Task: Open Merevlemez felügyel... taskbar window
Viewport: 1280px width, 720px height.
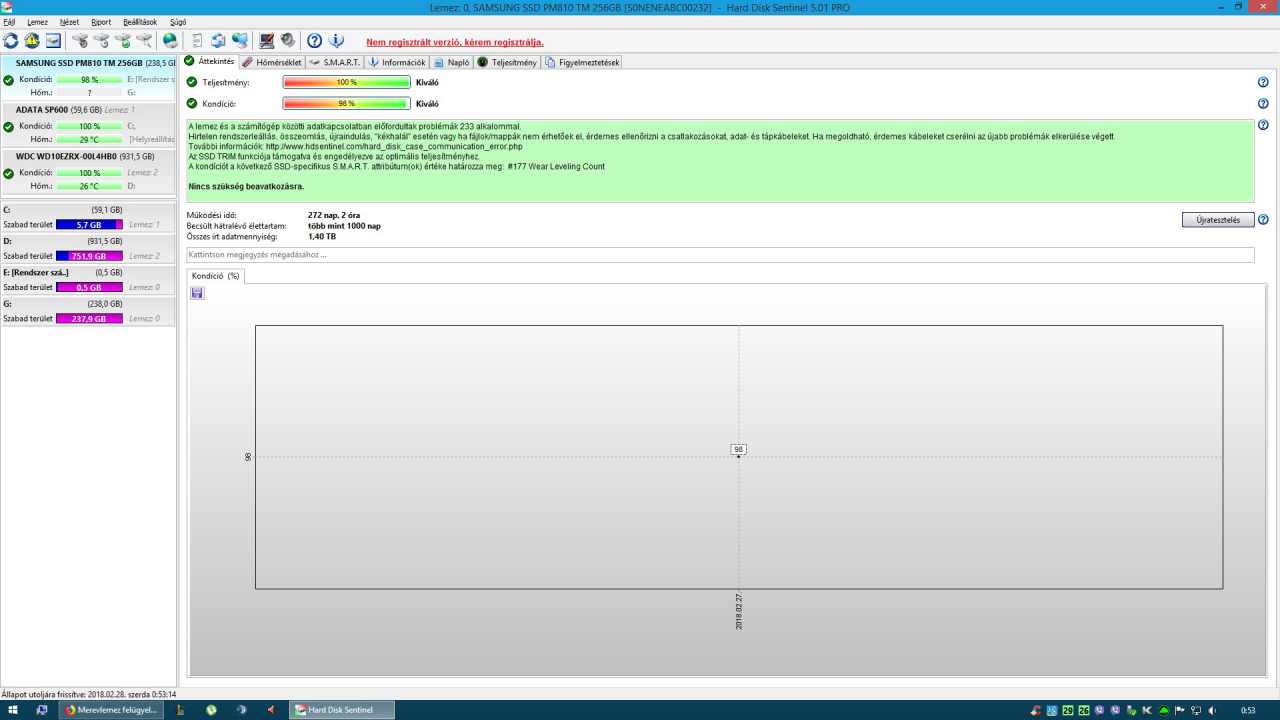Action: (x=110, y=710)
